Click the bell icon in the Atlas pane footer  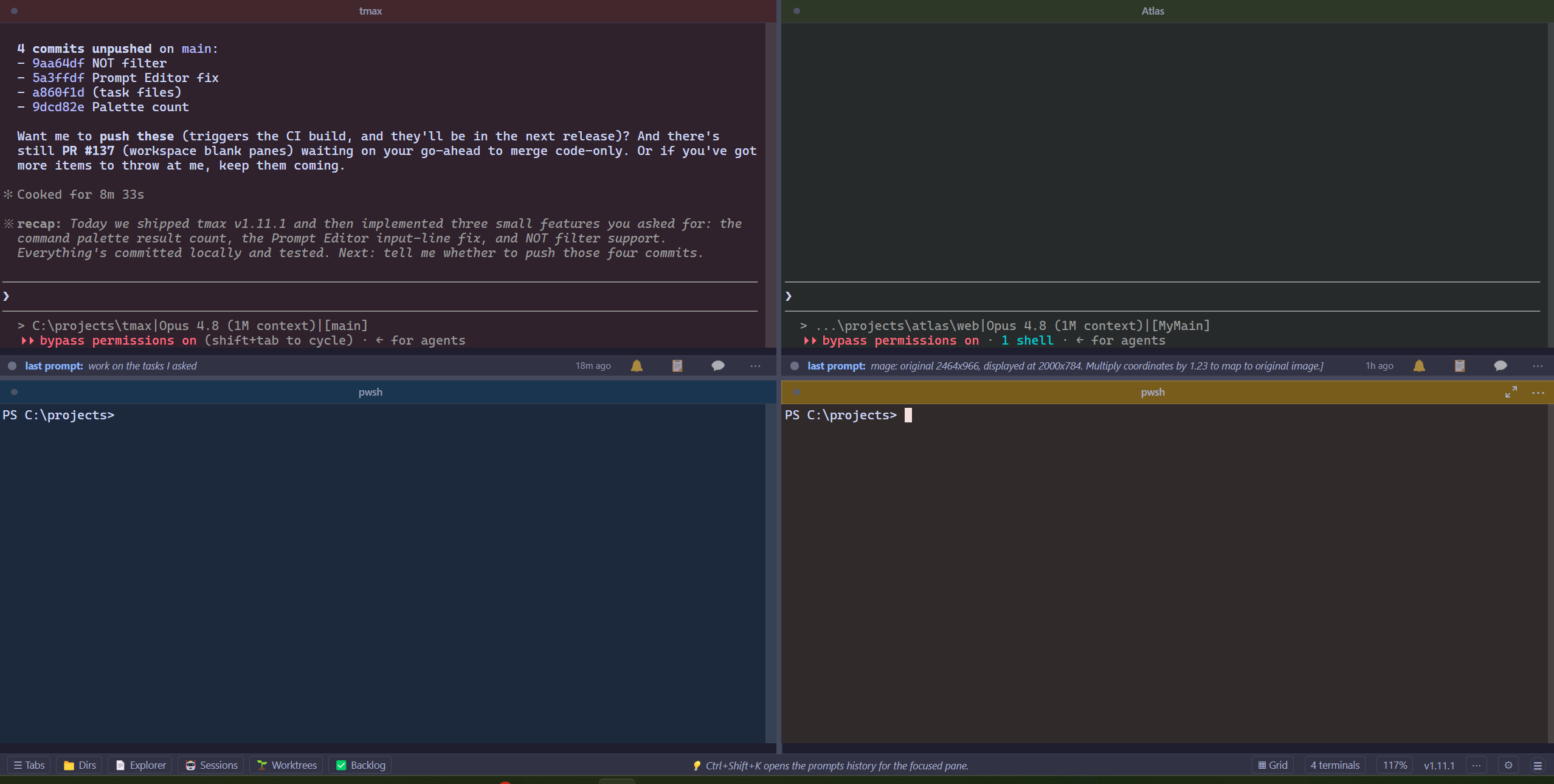tap(1419, 366)
